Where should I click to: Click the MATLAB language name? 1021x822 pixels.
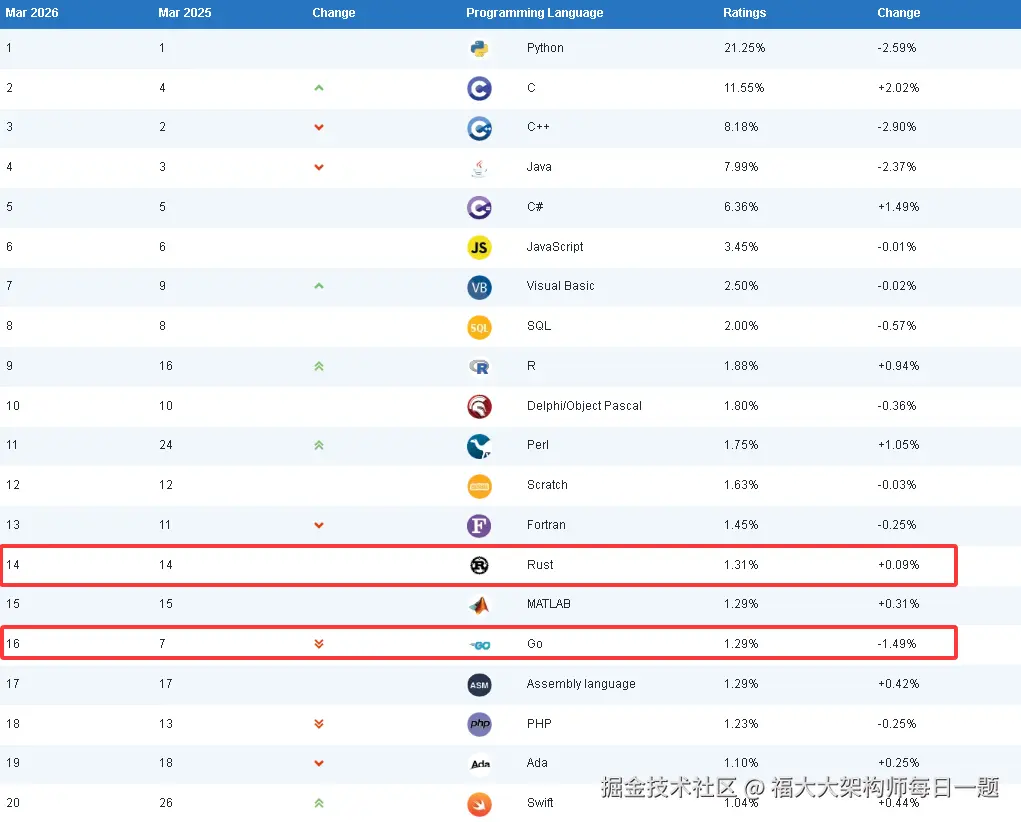548,604
